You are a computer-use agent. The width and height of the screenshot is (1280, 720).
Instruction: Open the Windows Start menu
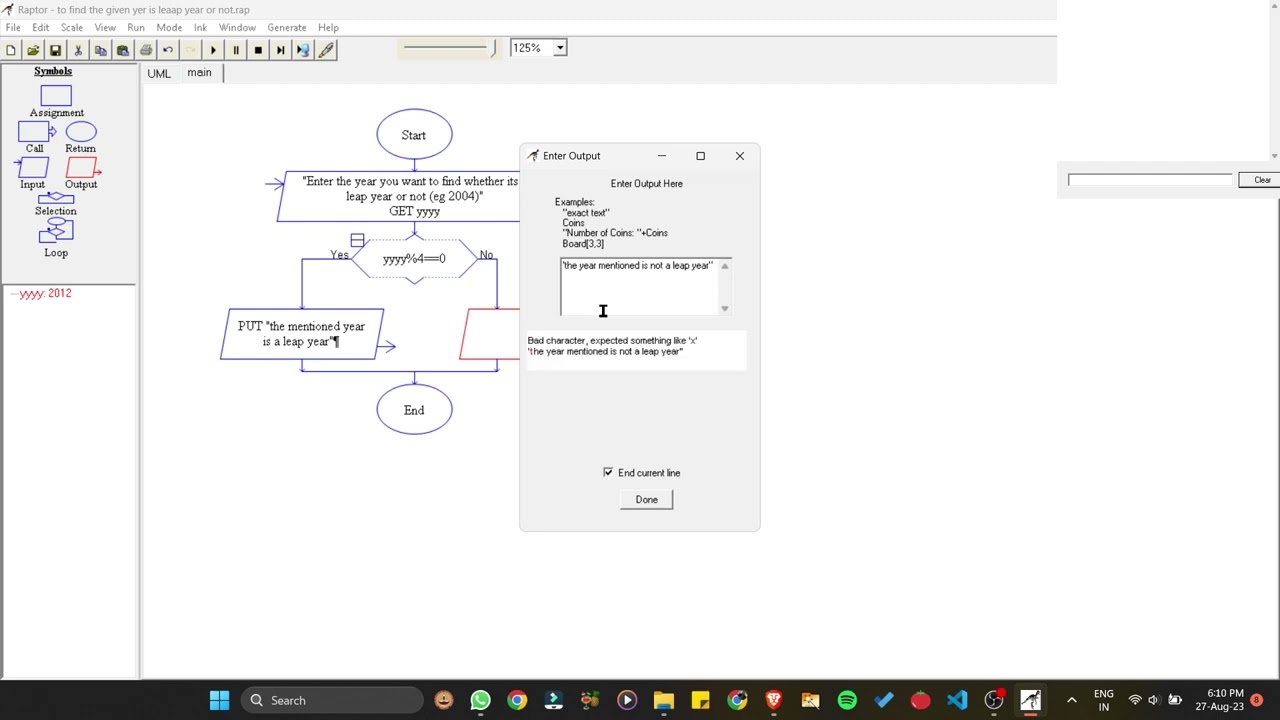point(219,700)
